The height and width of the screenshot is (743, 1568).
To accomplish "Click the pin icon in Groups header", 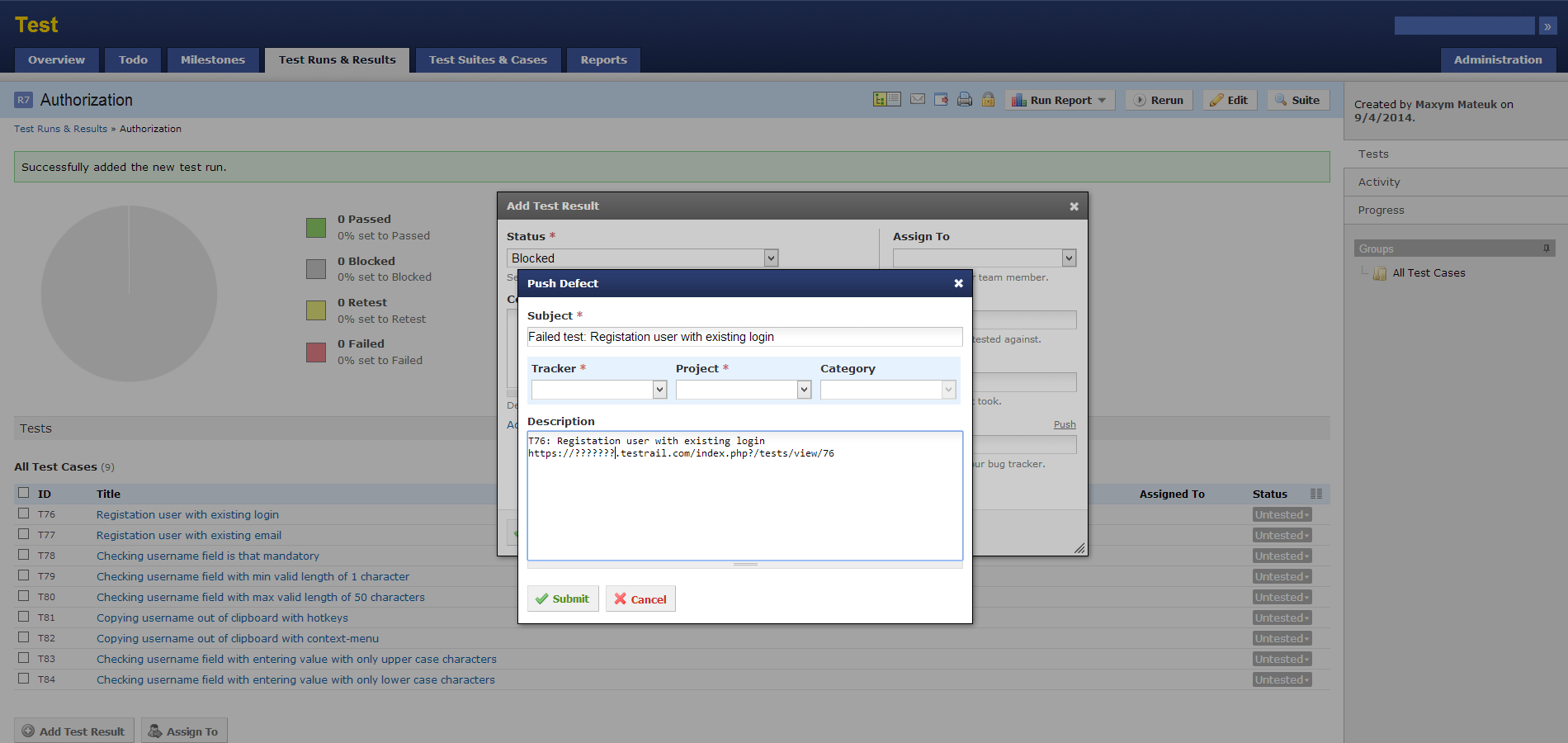I will tap(1547, 248).
